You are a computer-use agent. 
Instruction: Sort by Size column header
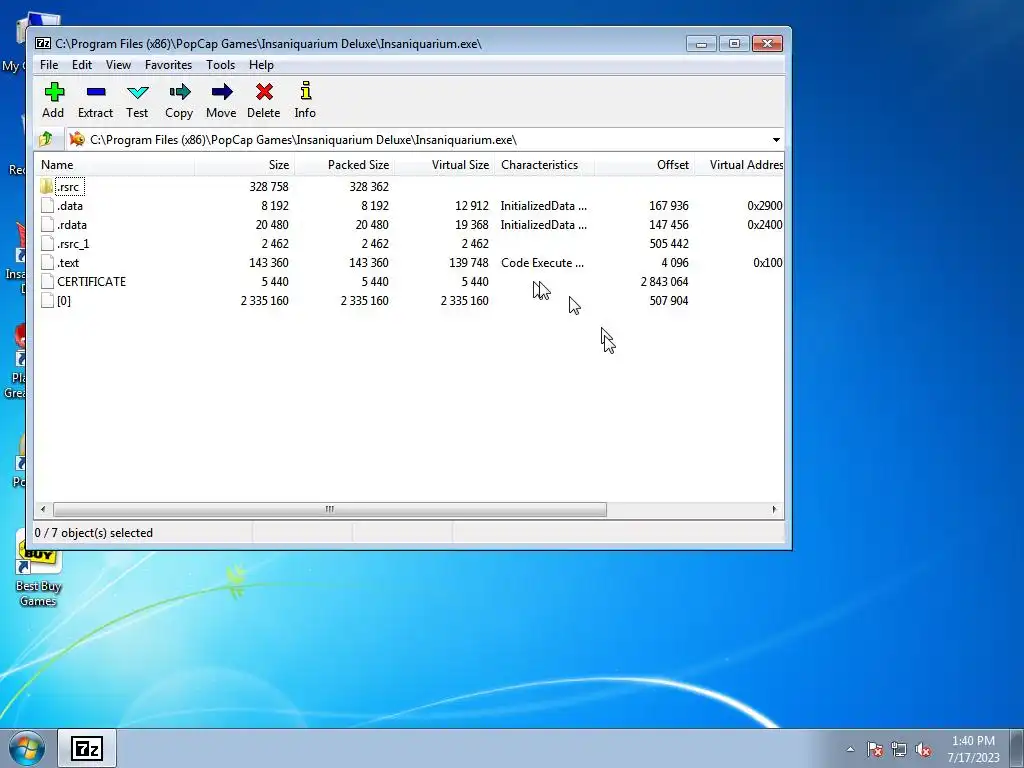click(x=244, y=165)
